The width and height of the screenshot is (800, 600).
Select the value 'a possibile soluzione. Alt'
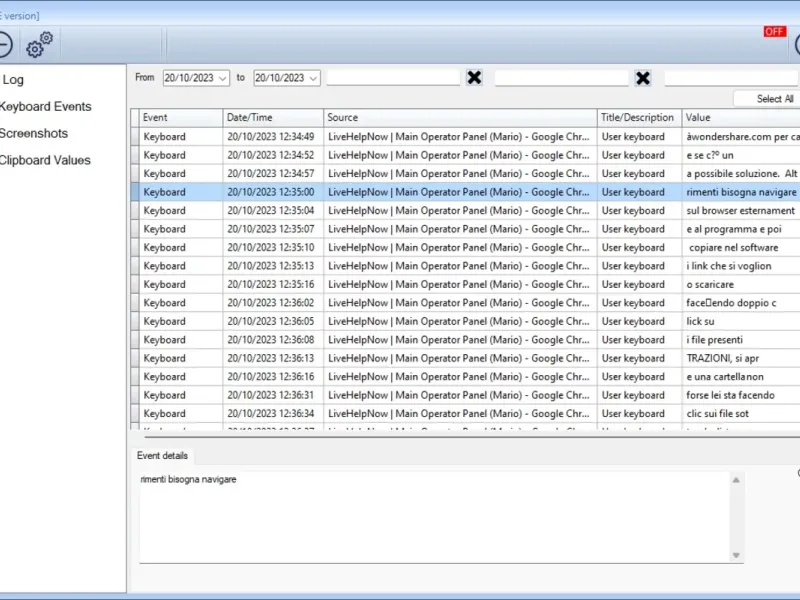[741, 173]
